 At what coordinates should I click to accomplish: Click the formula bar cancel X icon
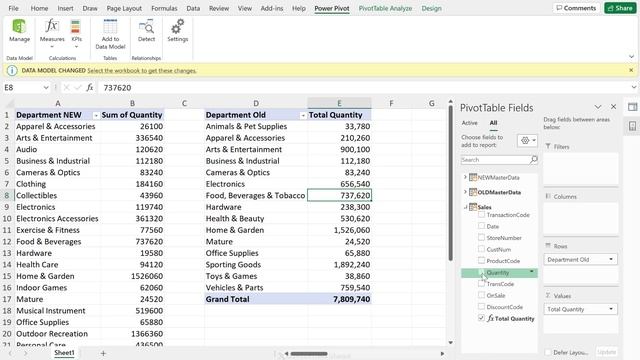tap(66, 87)
